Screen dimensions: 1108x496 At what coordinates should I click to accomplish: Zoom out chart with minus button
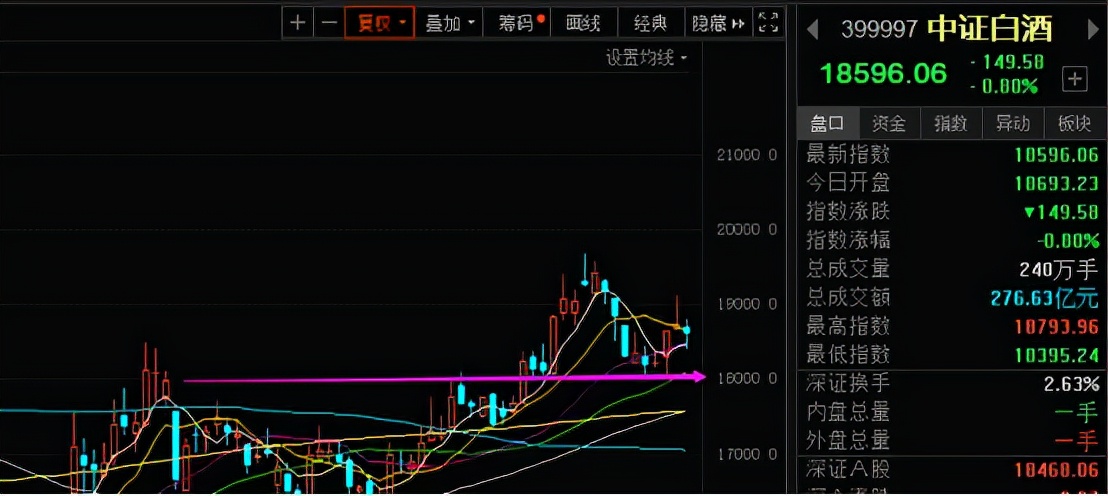[328, 23]
